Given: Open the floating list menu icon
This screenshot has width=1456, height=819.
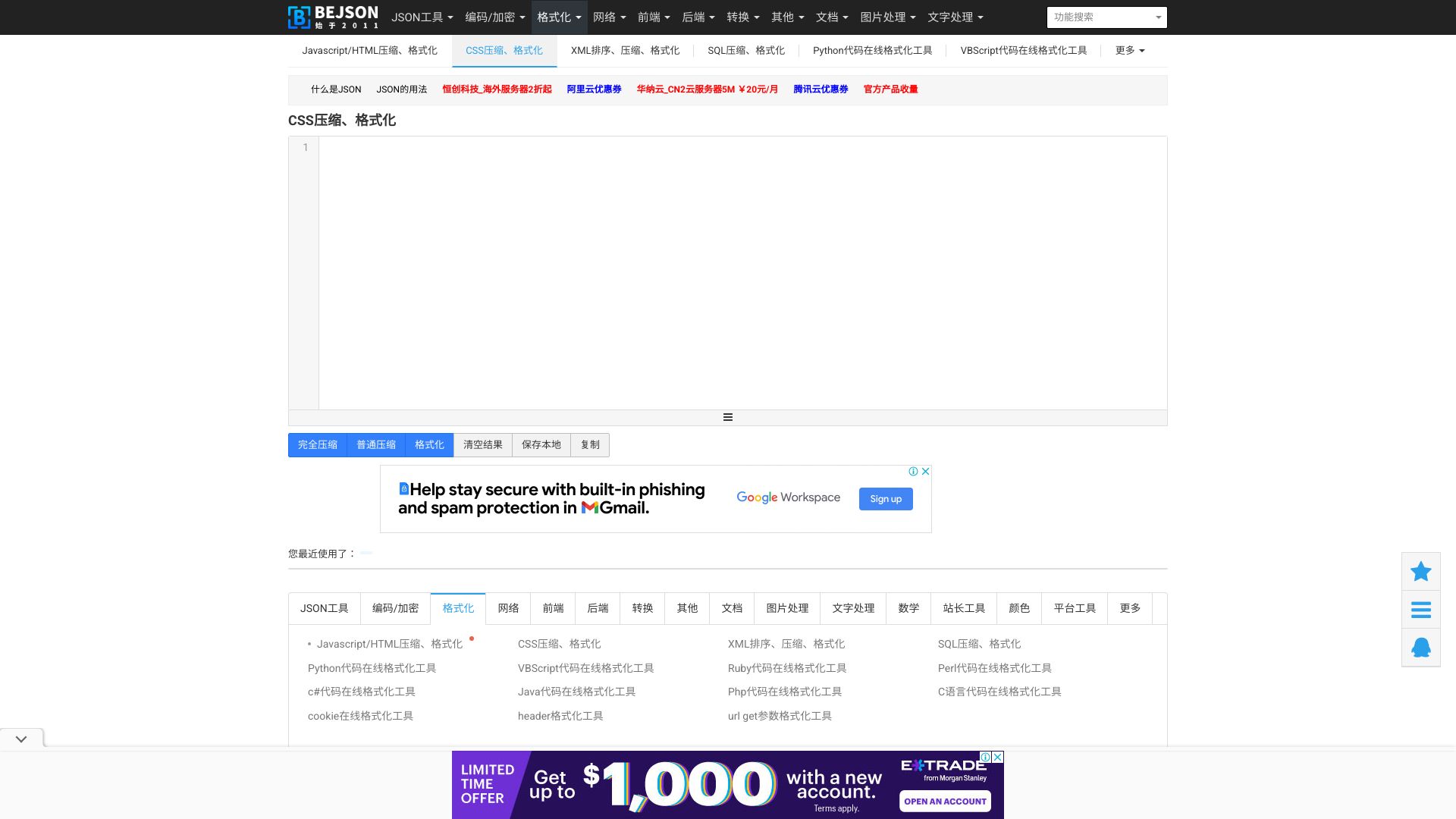Looking at the screenshot, I should point(1420,609).
